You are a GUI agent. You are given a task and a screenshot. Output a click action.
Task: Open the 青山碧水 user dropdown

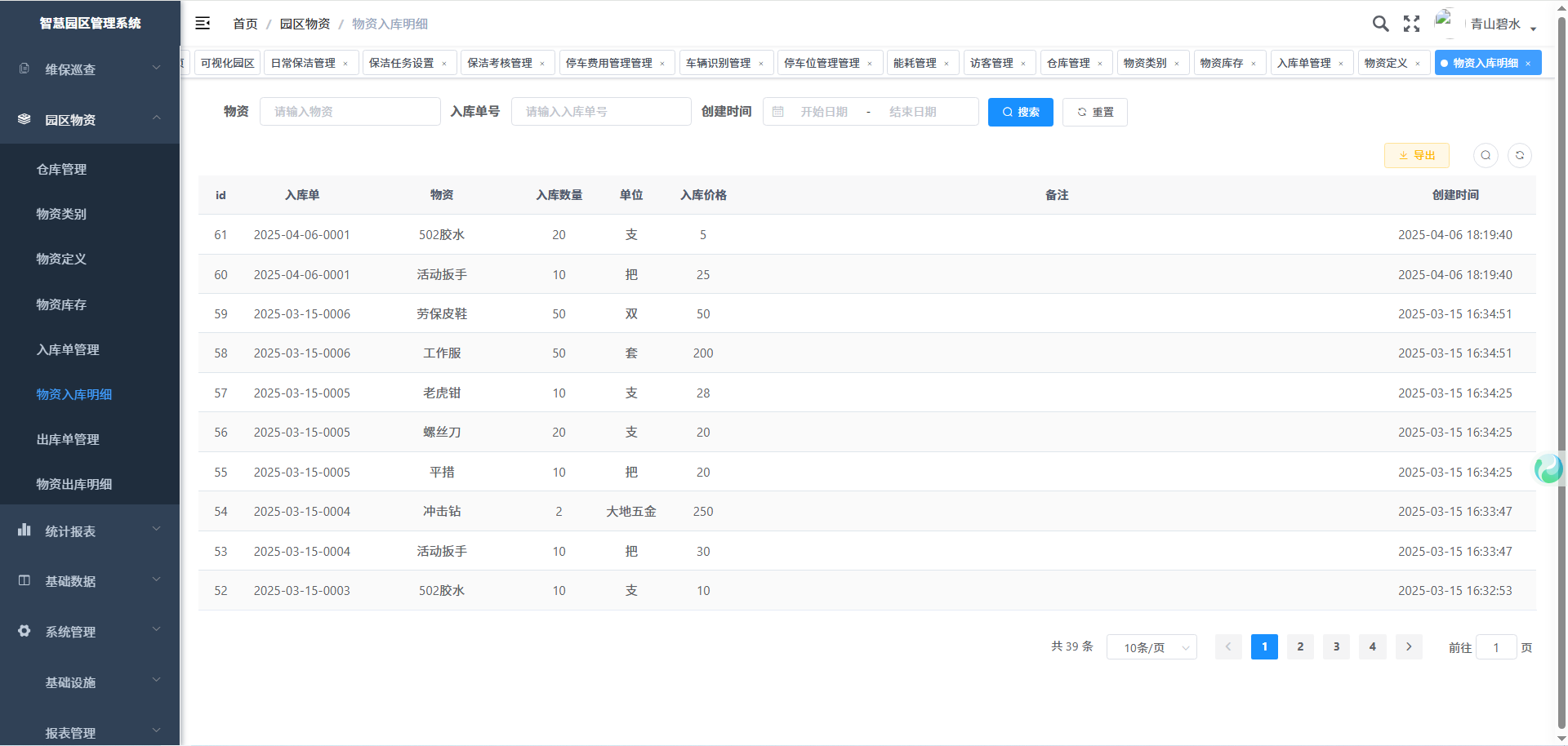pos(1502,24)
